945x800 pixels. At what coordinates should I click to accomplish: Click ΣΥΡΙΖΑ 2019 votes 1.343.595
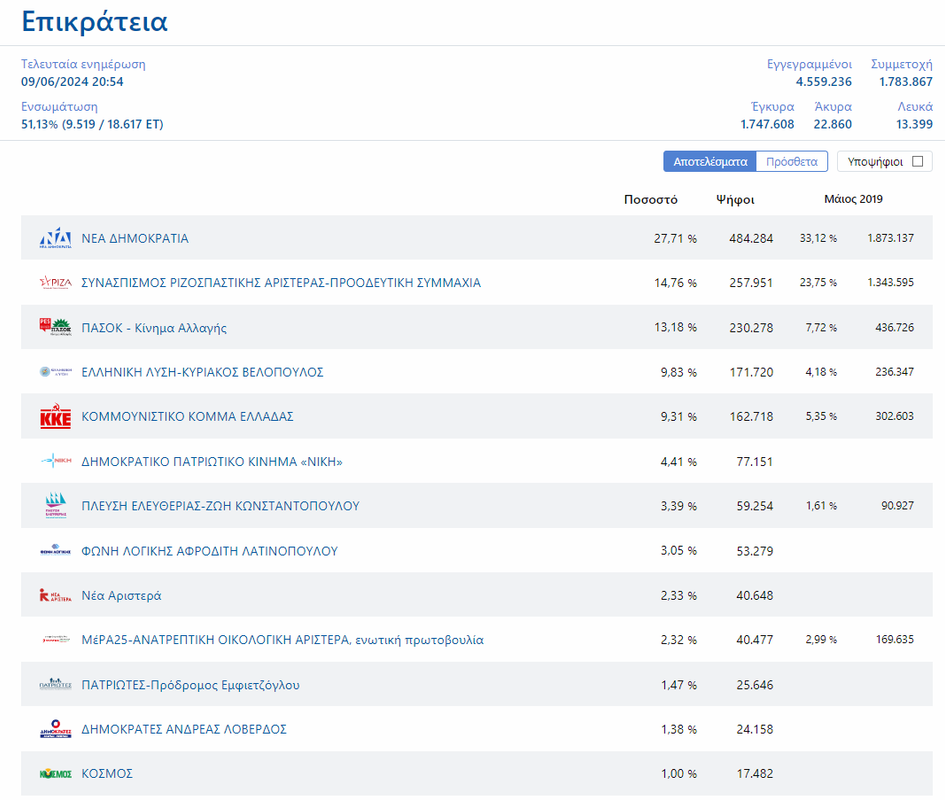point(890,282)
